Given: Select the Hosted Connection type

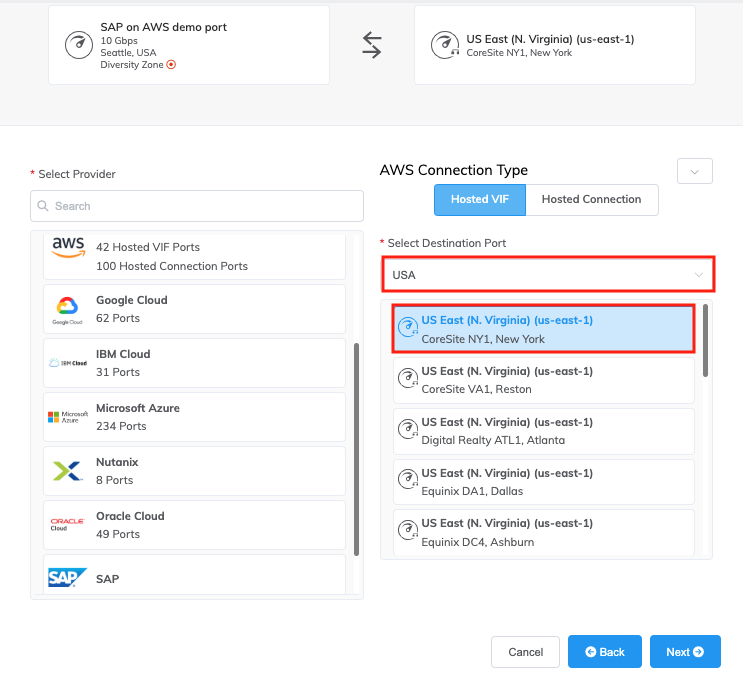Looking at the screenshot, I should click(591, 199).
